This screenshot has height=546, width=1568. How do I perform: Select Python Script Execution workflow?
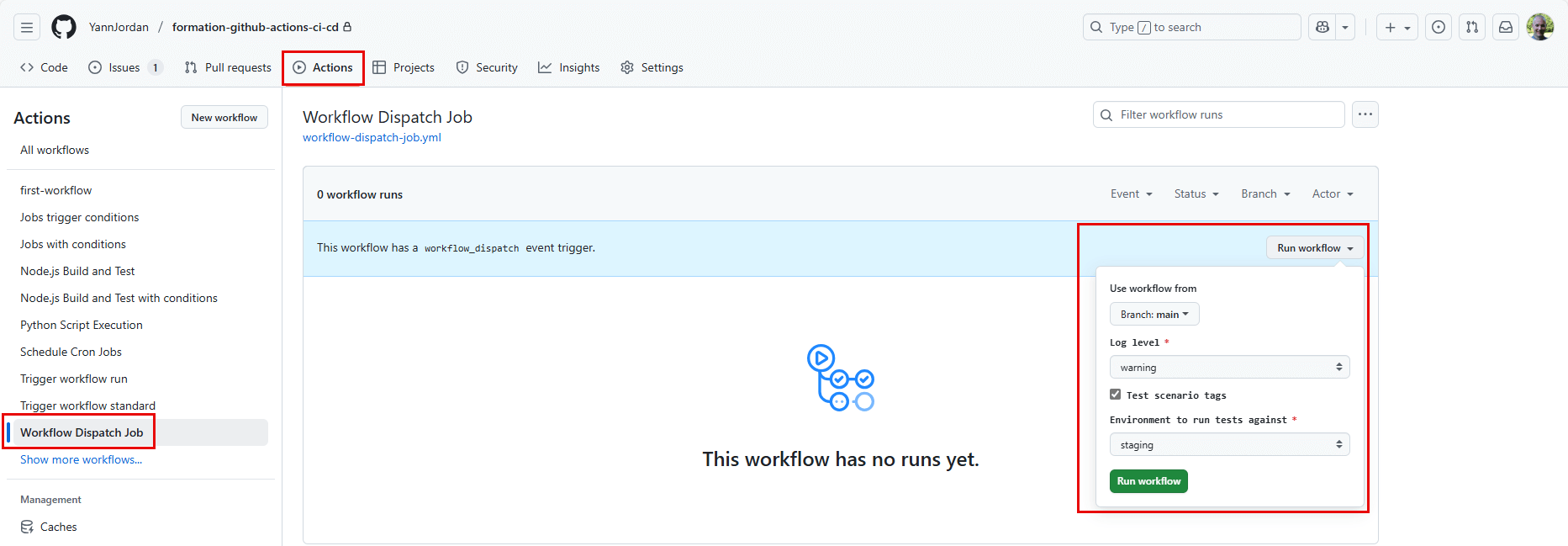pyautogui.click(x=82, y=325)
